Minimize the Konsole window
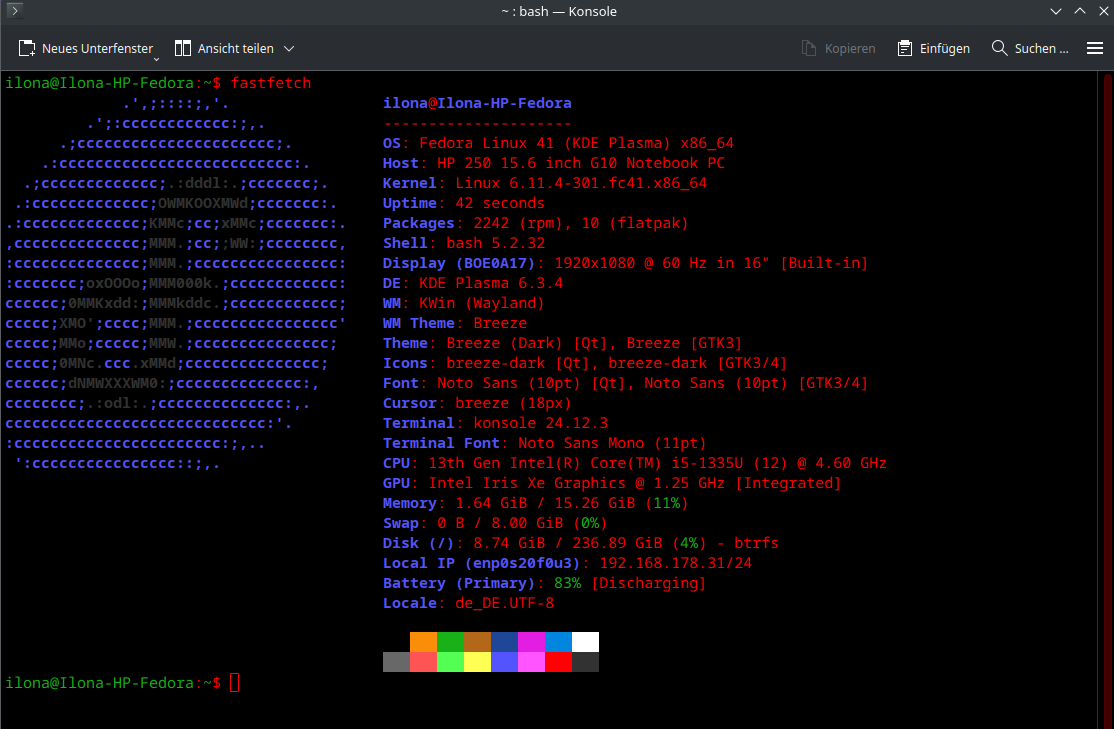 click(x=1056, y=11)
